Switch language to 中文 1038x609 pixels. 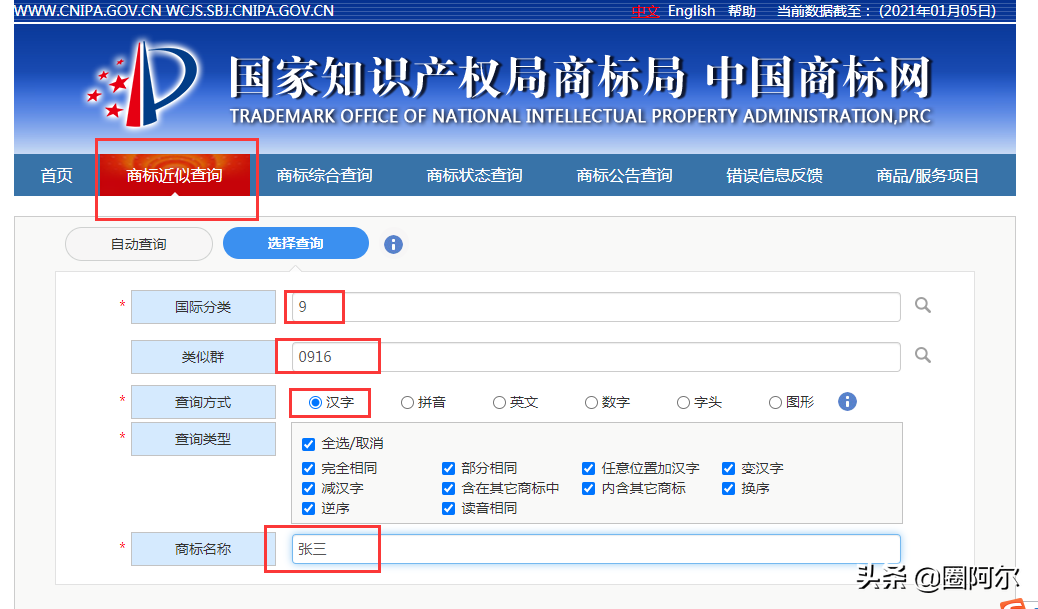coord(646,11)
